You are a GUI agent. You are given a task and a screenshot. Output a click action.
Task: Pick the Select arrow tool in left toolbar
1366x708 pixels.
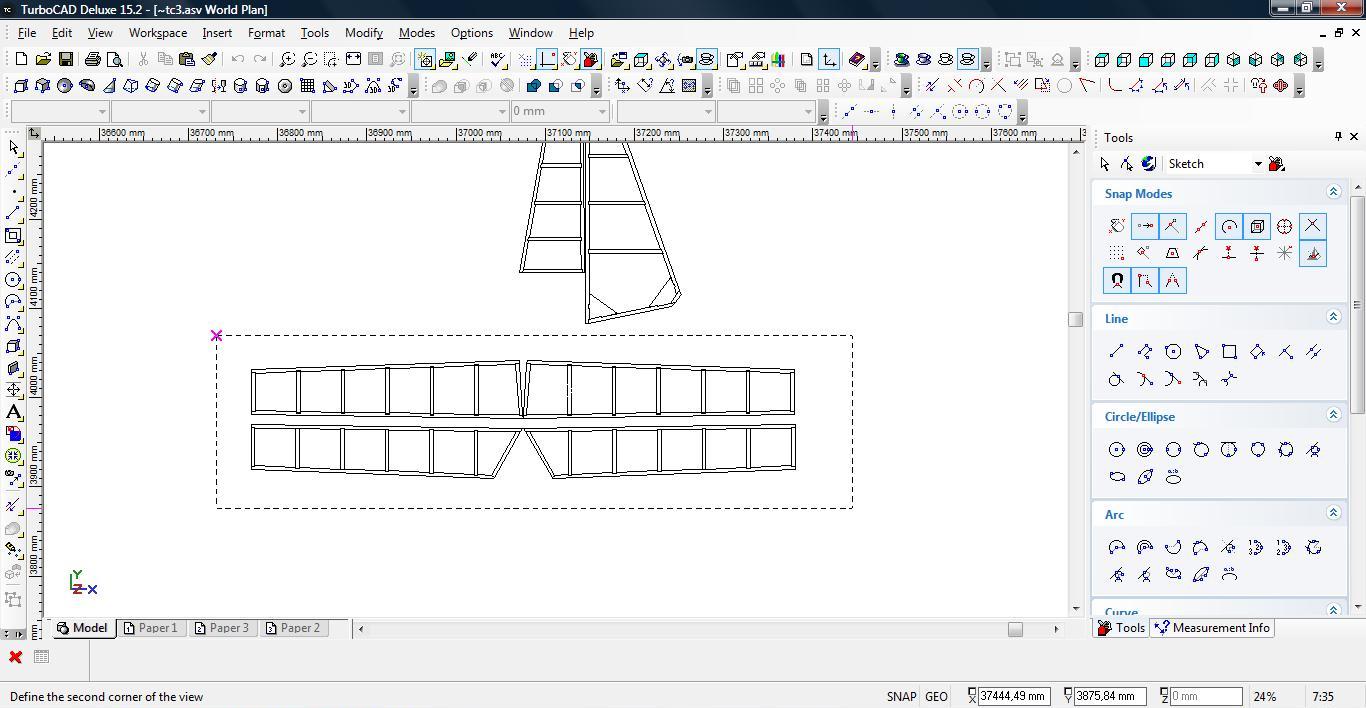click(x=14, y=148)
